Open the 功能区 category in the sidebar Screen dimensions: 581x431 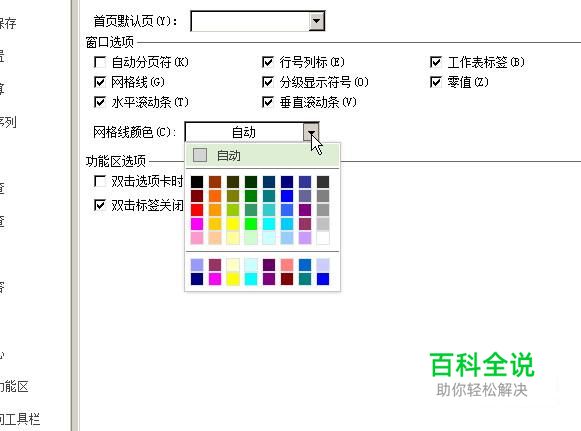tap(14, 387)
